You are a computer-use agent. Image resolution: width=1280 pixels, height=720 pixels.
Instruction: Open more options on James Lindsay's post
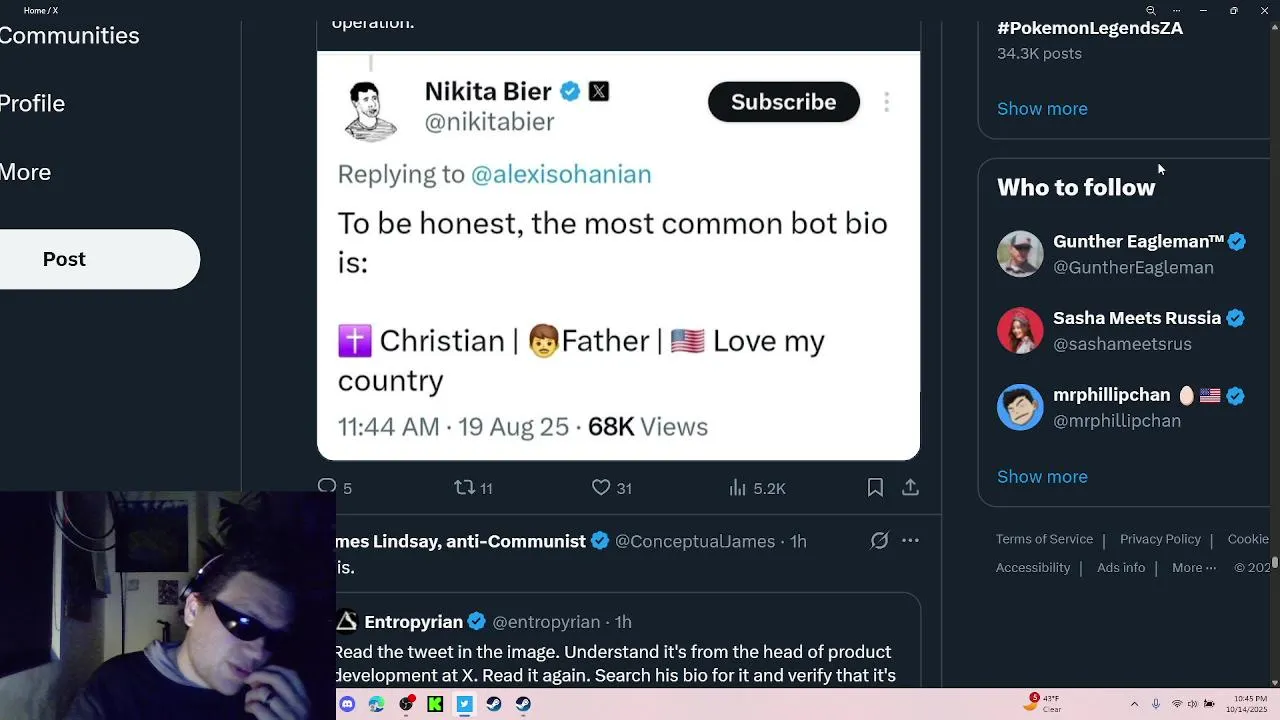tap(910, 541)
